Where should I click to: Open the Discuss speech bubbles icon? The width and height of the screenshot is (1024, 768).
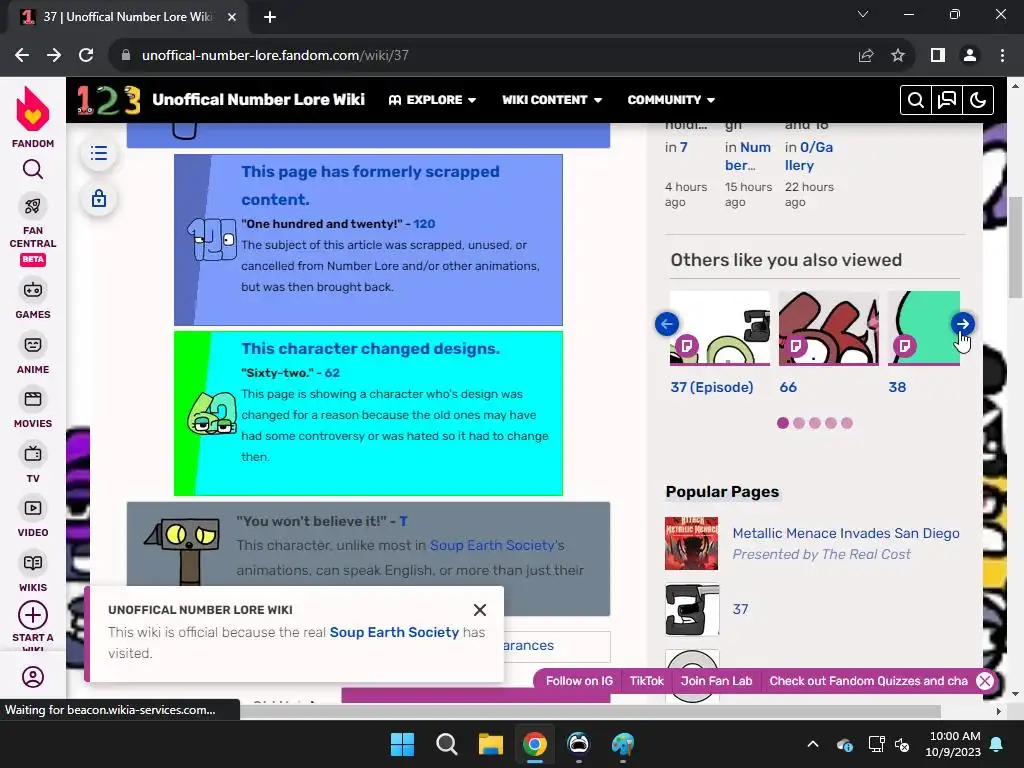point(947,100)
